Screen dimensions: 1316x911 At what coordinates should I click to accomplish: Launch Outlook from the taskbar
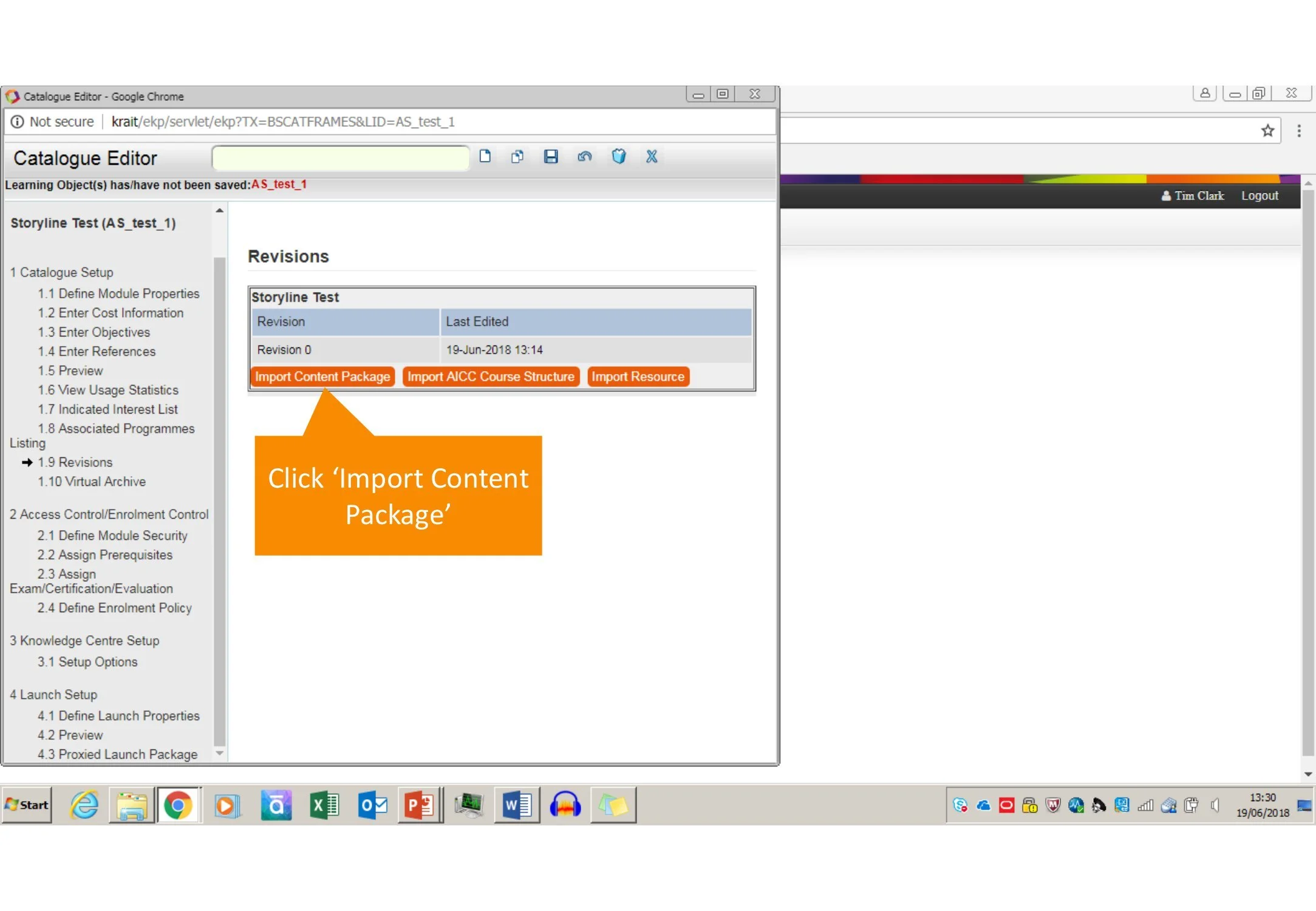tap(372, 805)
